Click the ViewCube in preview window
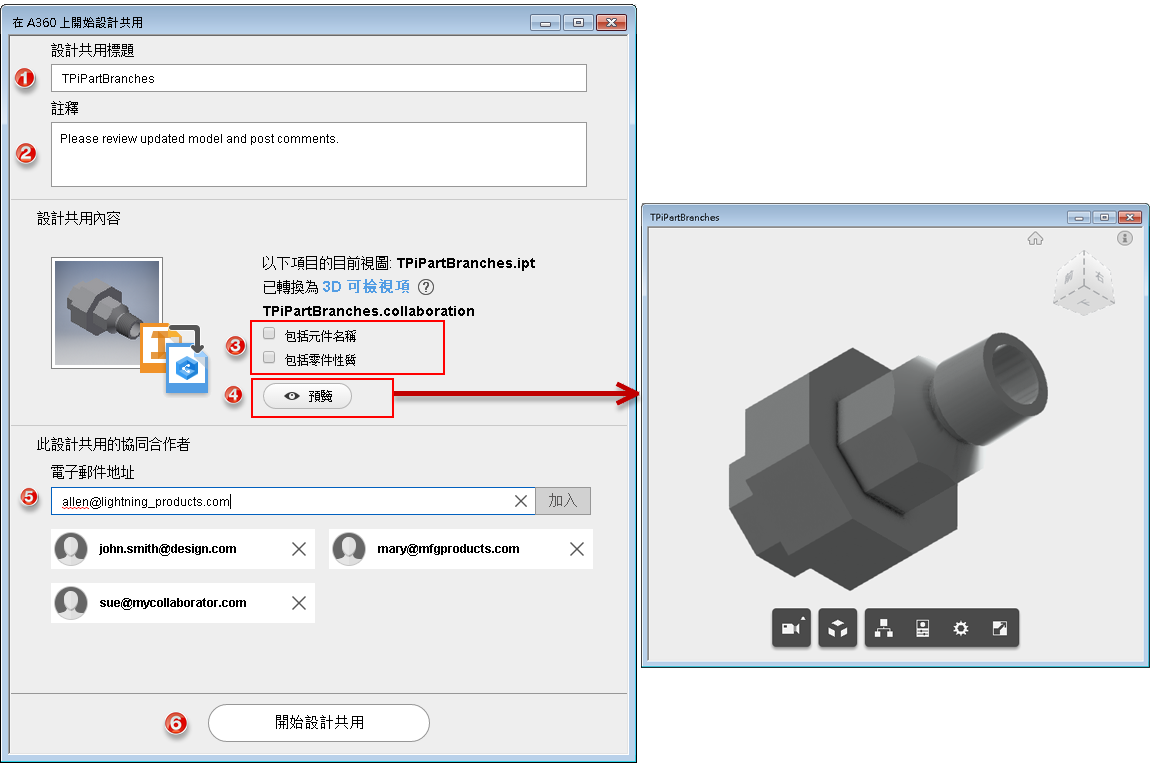Image resolution: width=1164 pixels, height=765 pixels. (1084, 282)
